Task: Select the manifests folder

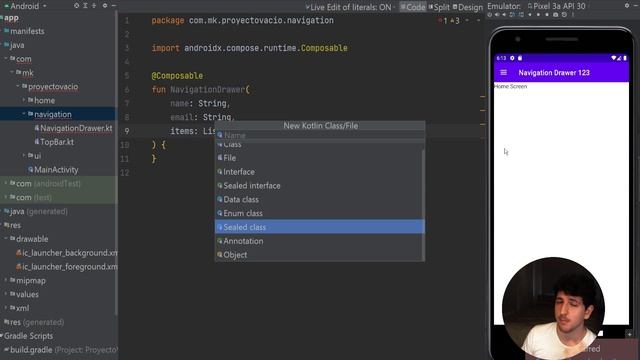Action: [x=24, y=31]
